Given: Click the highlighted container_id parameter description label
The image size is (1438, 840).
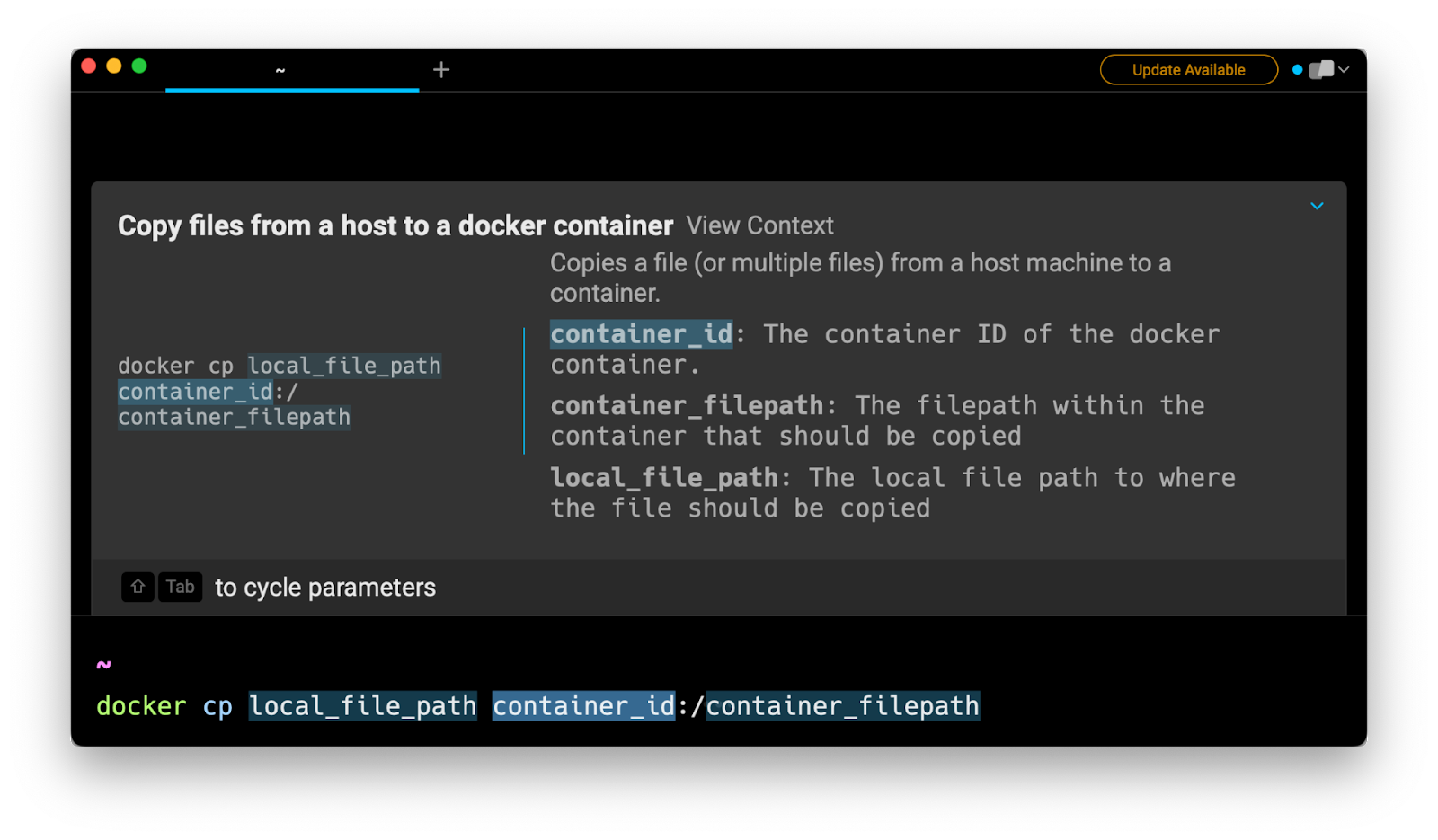Looking at the screenshot, I should point(641,334).
